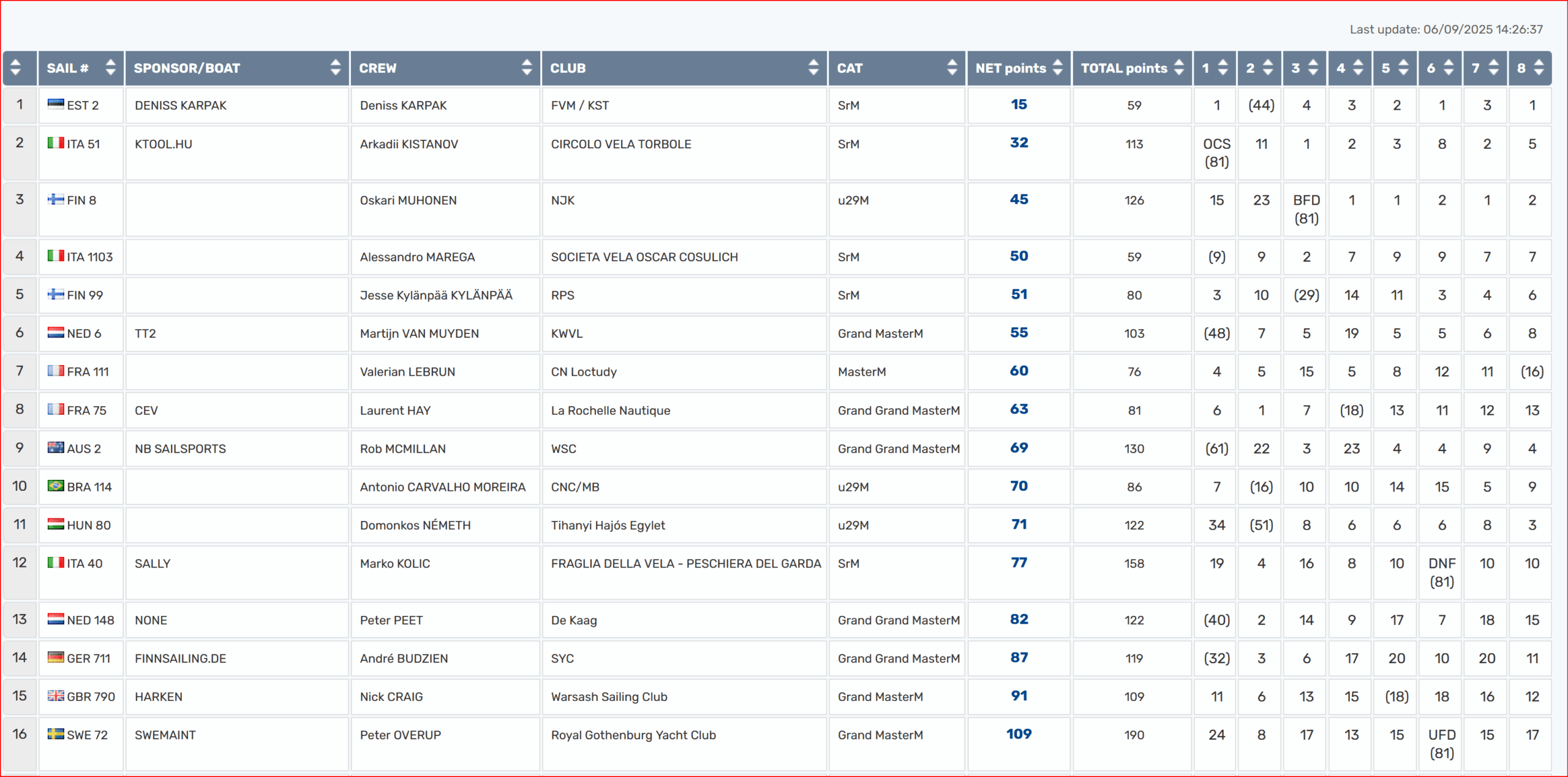The width and height of the screenshot is (1568, 777).
Task: Sort by race 6 results
Action: coord(1449,68)
